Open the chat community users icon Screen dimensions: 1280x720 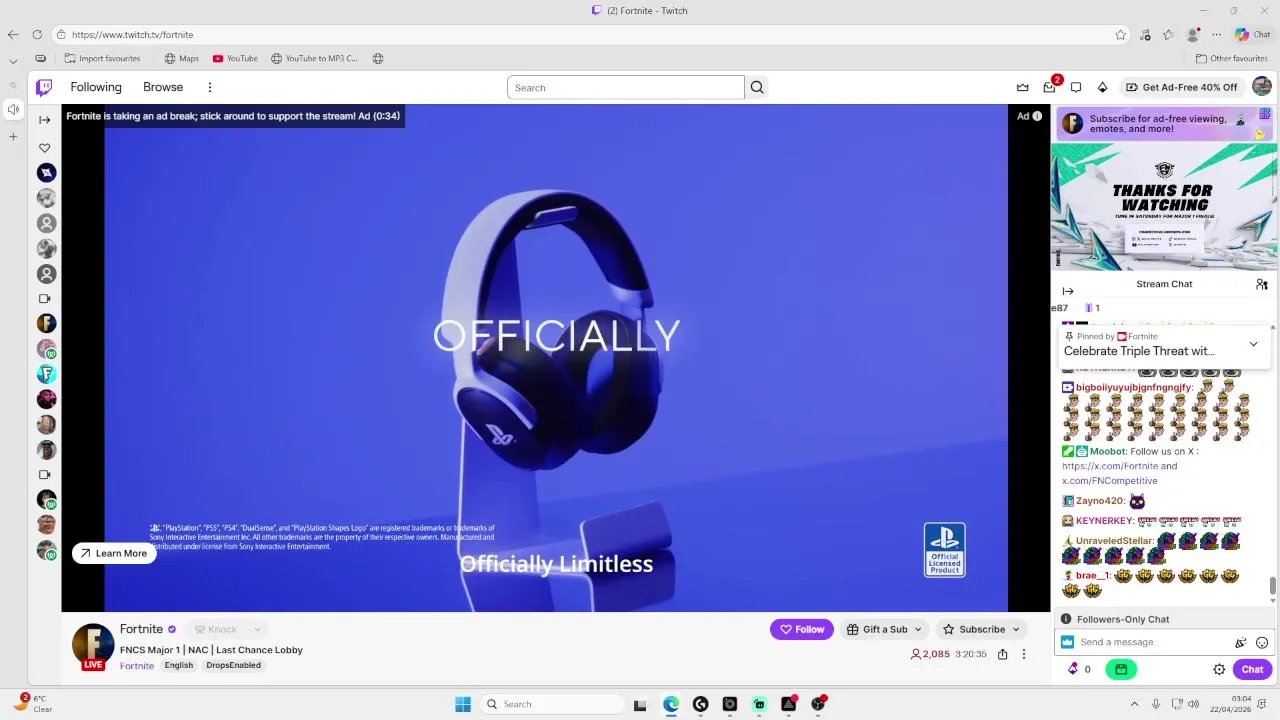pos(1261,285)
